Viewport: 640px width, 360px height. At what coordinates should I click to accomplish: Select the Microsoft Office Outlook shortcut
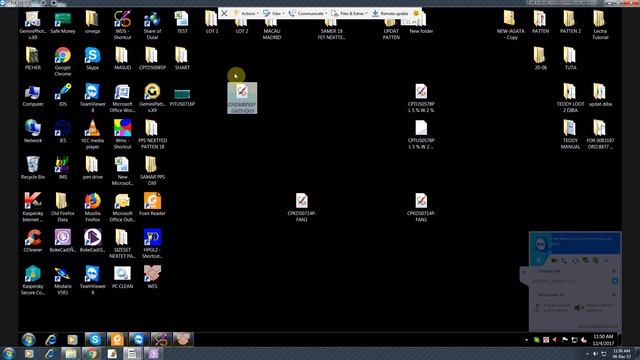click(122, 207)
